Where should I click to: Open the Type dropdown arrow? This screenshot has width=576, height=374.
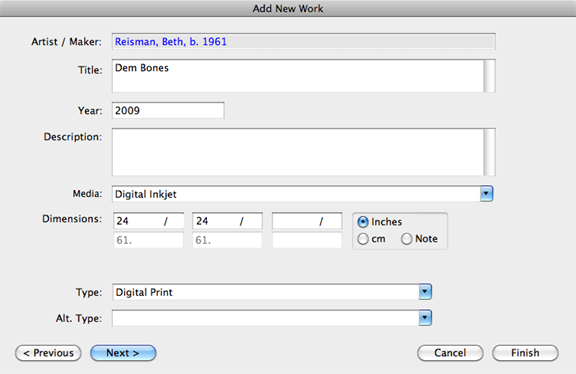[x=425, y=292]
